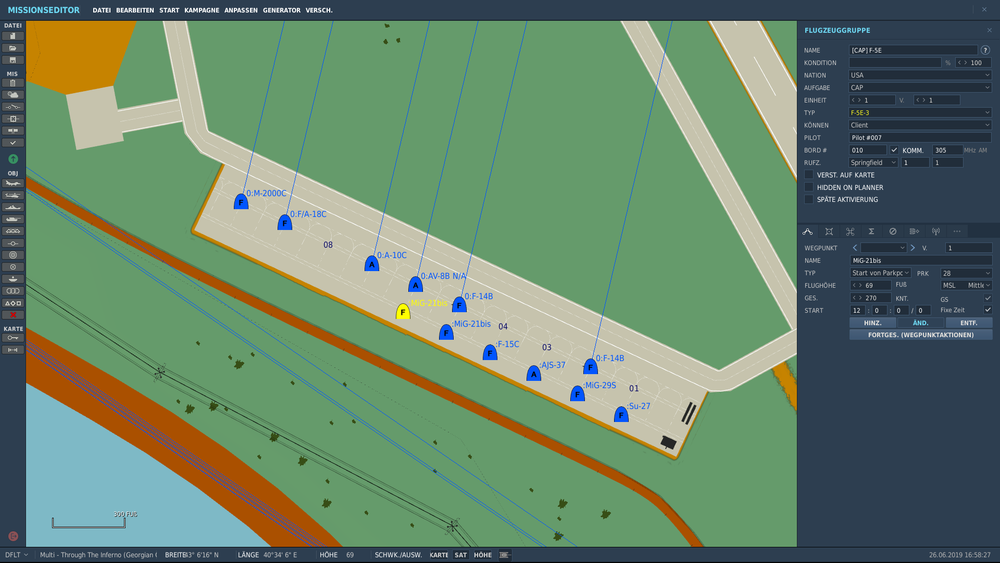This screenshot has width=1000, height=563.
Task: Enable VERST. AUF KARTE checkbox
Action: coord(809,175)
